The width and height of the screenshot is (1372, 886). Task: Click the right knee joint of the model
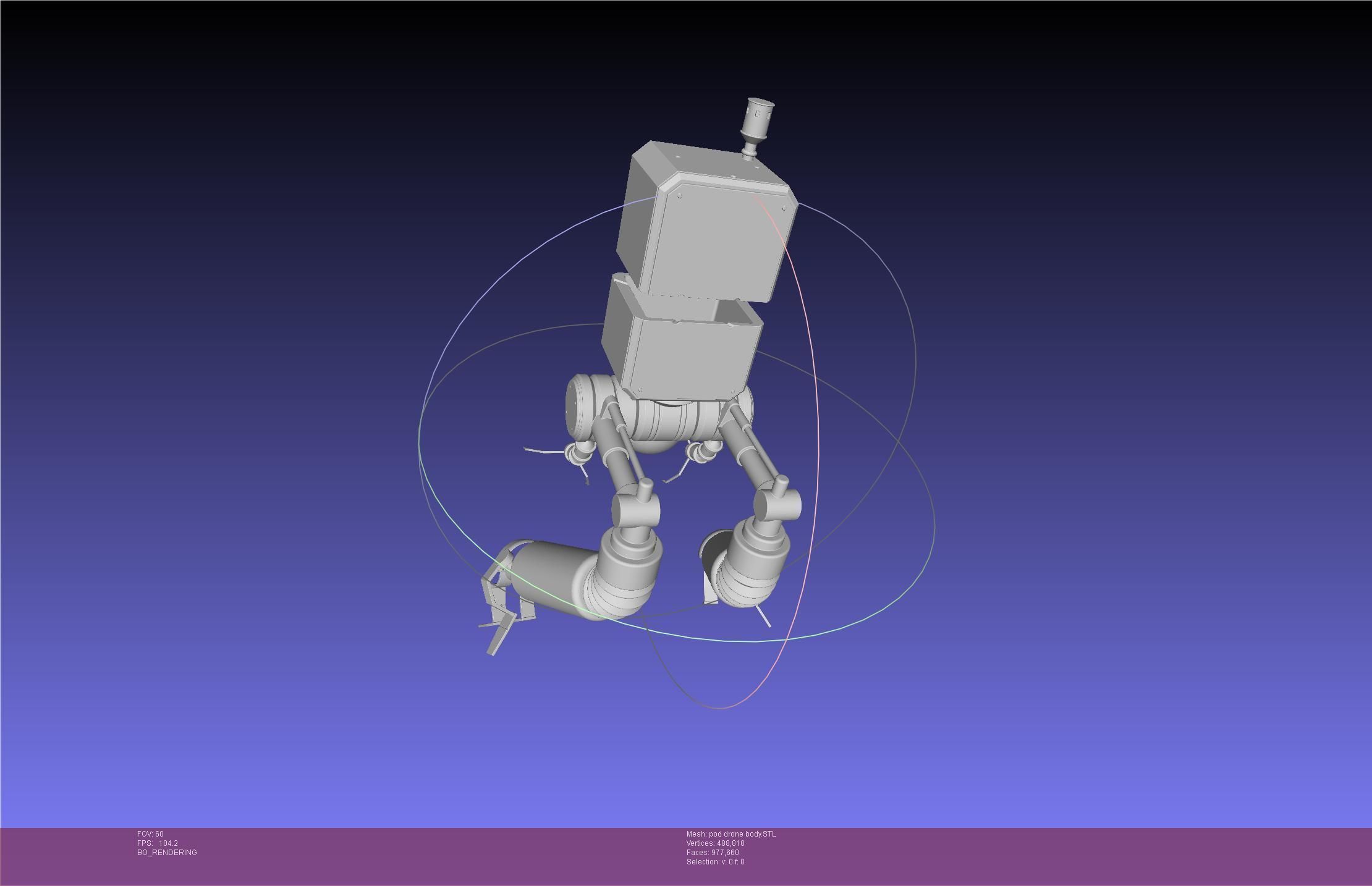(x=777, y=504)
